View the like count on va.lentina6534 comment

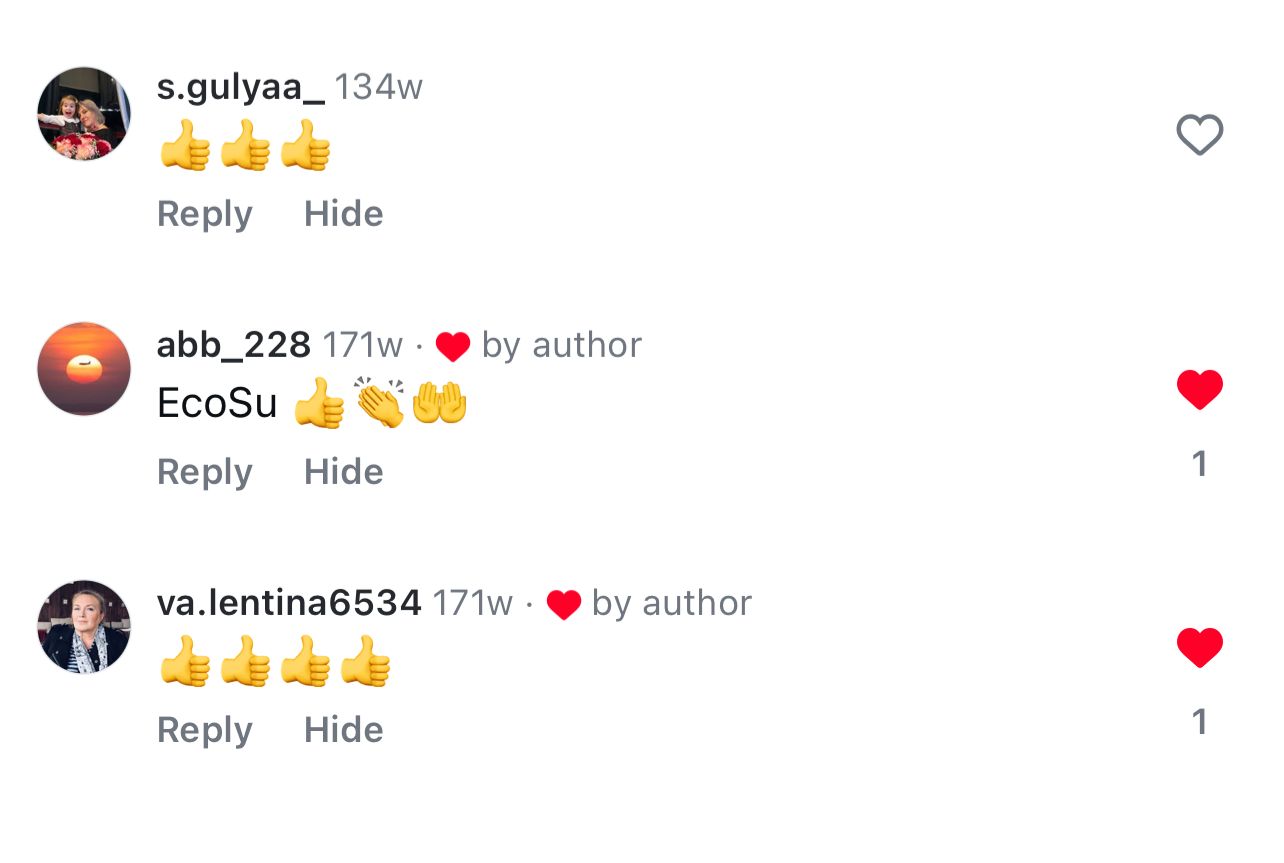[1200, 722]
